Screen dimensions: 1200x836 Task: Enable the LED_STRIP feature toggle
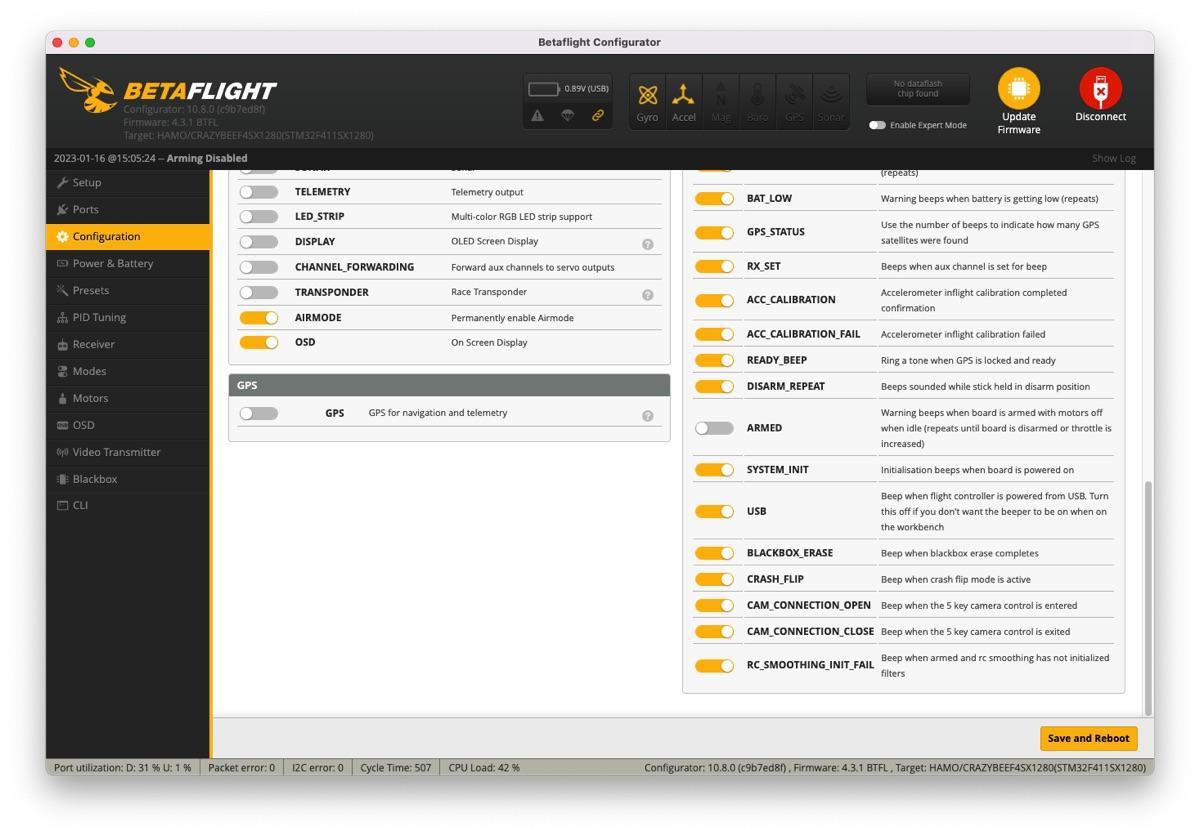pyautogui.click(x=259, y=216)
